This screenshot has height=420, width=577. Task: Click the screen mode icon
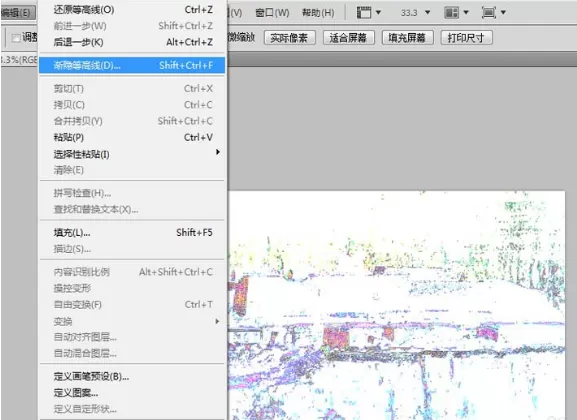pyautogui.click(x=489, y=13)
